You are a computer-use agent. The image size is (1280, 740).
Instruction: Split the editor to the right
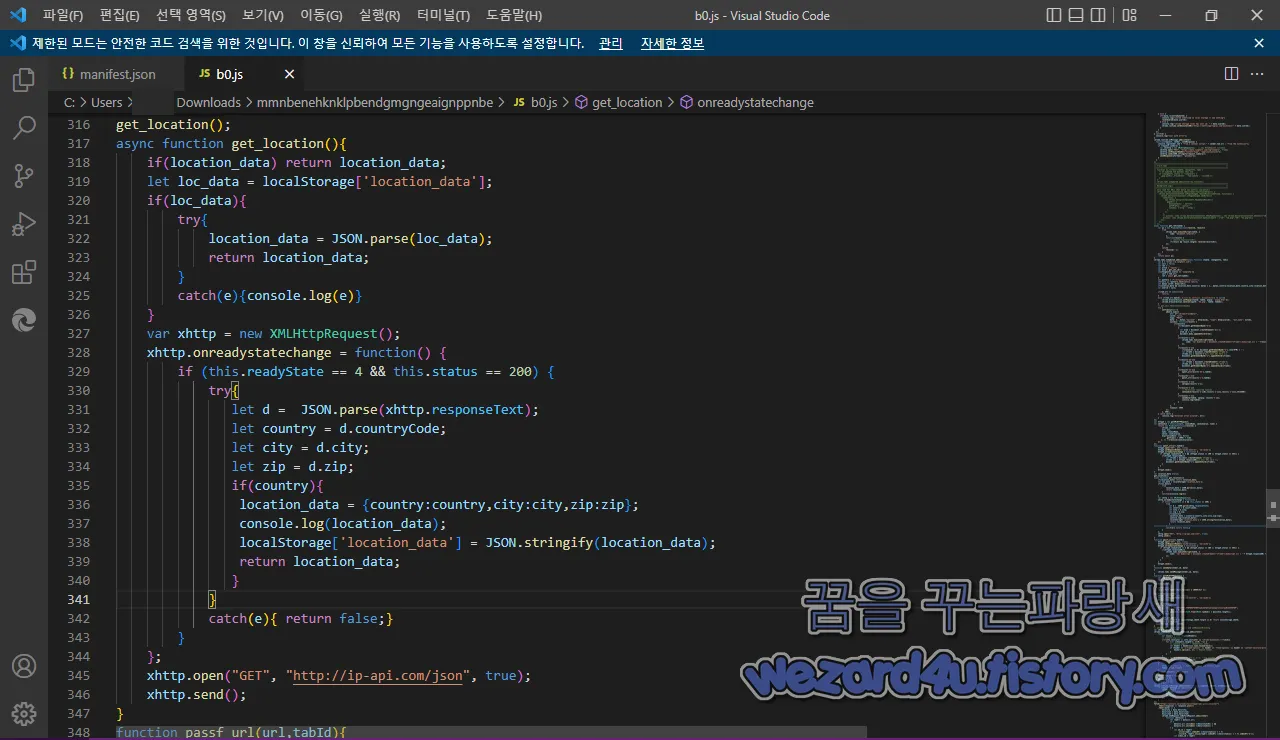pos(1231,74)
